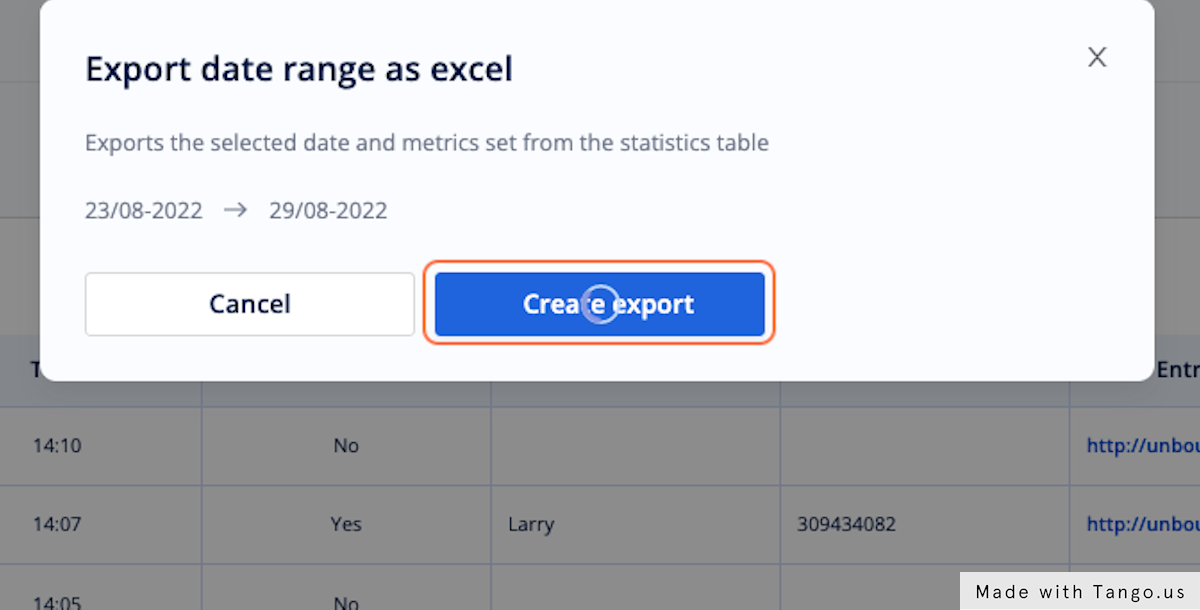Click 'No' in the 14:05 row

pos(346,602)
